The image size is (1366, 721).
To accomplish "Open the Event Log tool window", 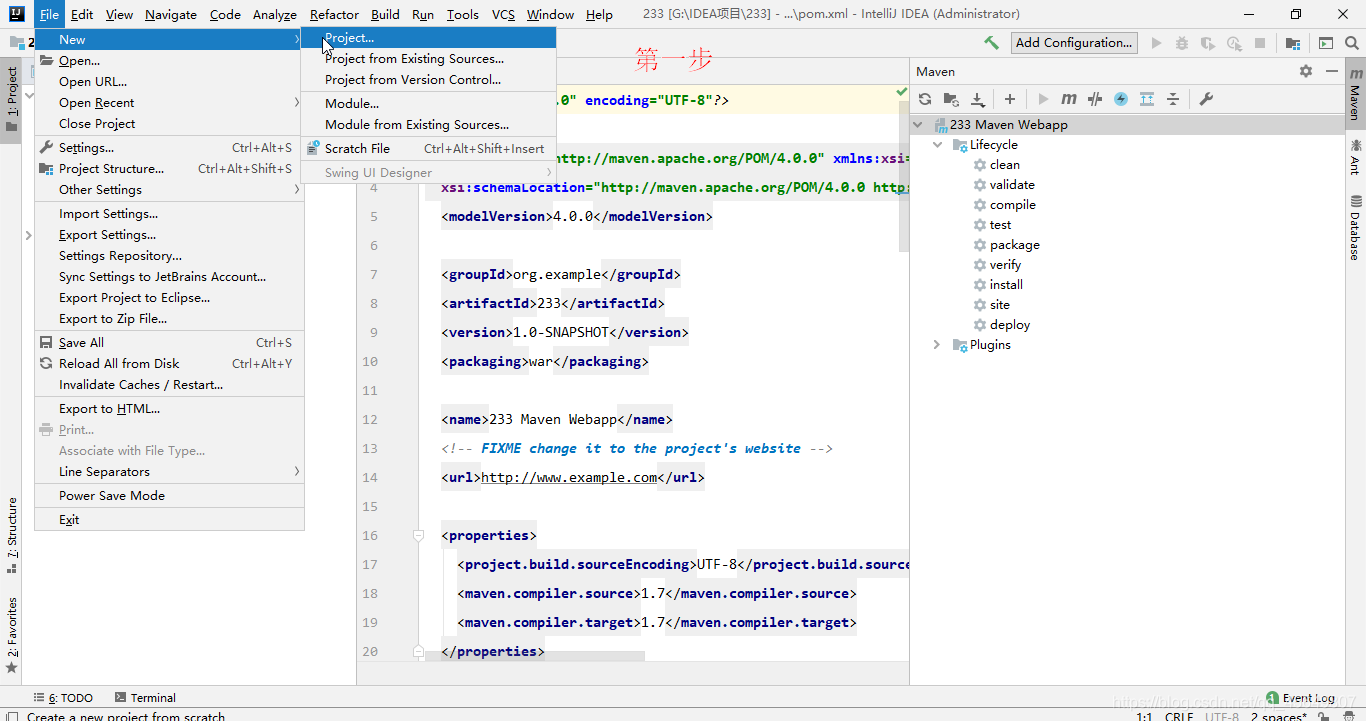I will [x=1300, y=698].
